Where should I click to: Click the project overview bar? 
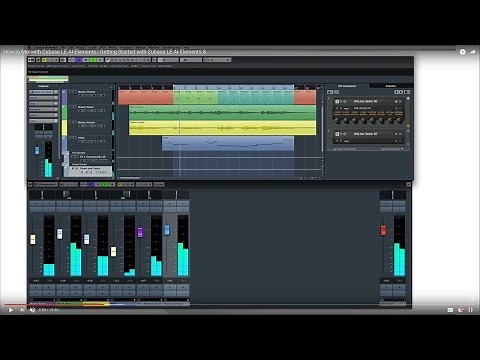[x=48, y=79]
